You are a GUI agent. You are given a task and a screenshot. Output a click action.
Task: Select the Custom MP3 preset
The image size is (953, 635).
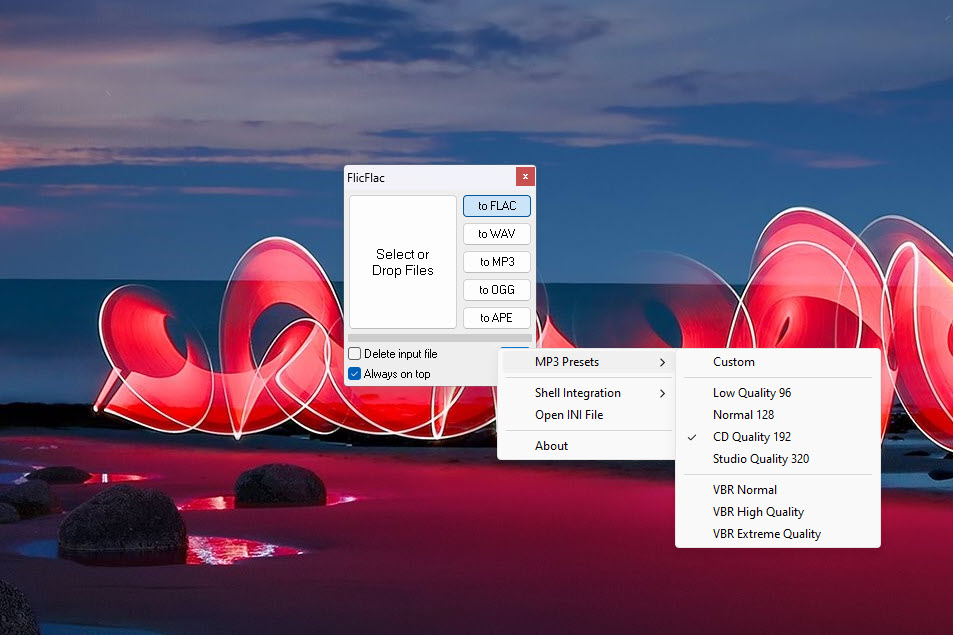777,362
